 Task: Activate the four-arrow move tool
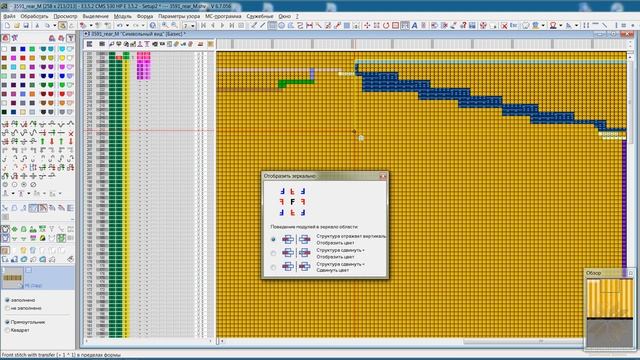pyautogui.click(x=367, y=25)
